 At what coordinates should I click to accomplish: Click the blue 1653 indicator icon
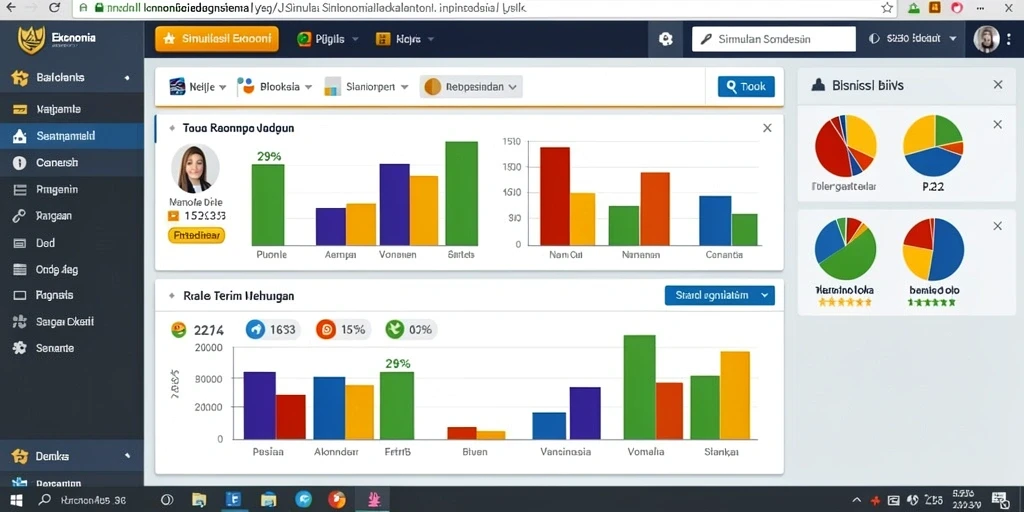(255, 330)
